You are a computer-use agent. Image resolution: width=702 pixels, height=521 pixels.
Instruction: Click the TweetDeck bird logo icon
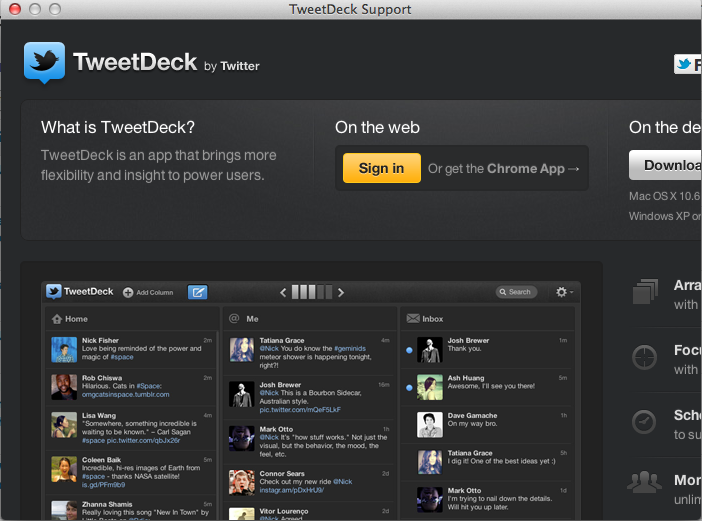(x=44, y=62)
